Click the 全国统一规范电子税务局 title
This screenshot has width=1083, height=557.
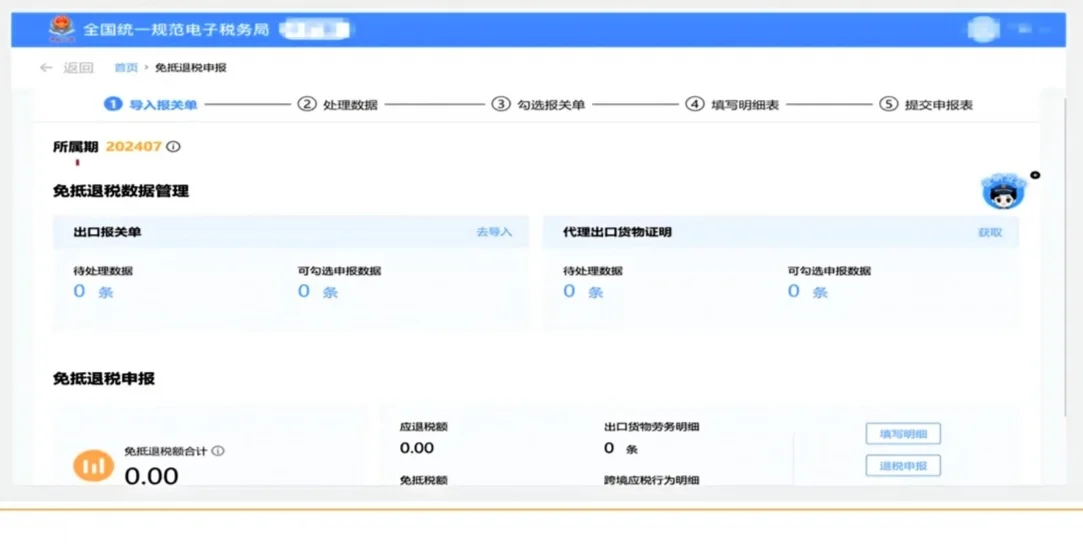[x=176, y=30]
